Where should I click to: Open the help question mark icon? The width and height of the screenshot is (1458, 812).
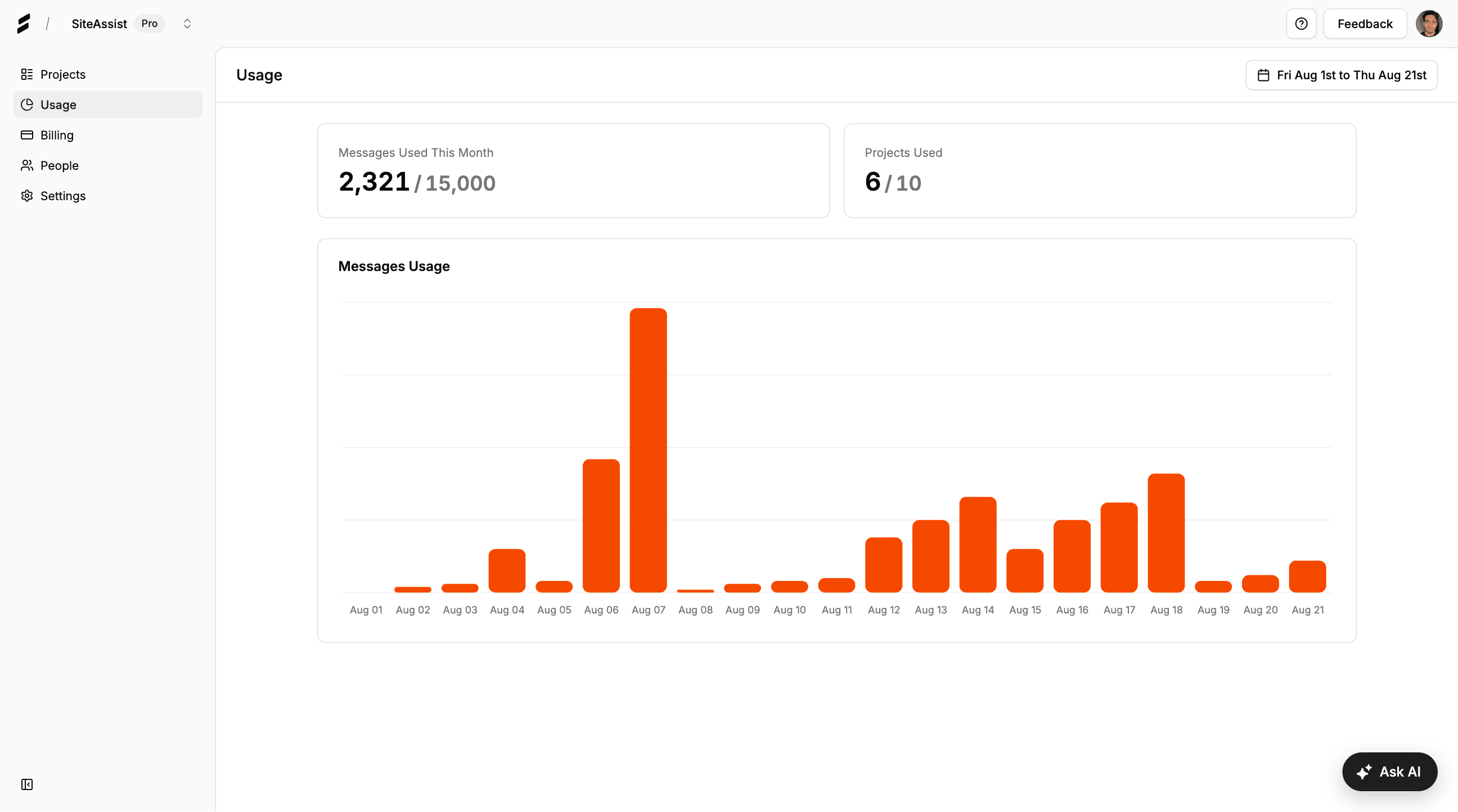coord(1300,23)
